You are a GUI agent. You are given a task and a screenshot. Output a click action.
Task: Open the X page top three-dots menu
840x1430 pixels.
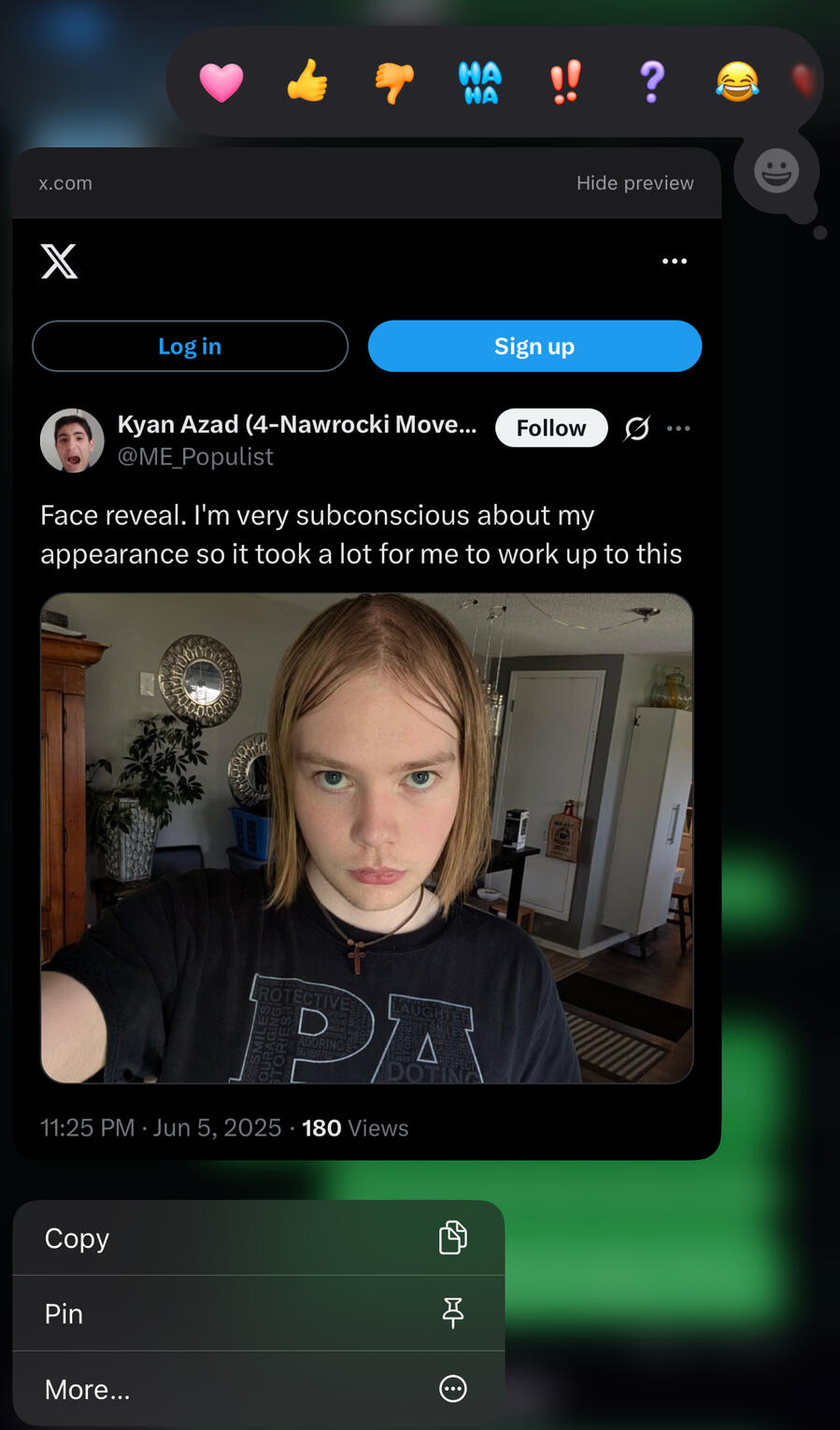(x=675, y=262)
